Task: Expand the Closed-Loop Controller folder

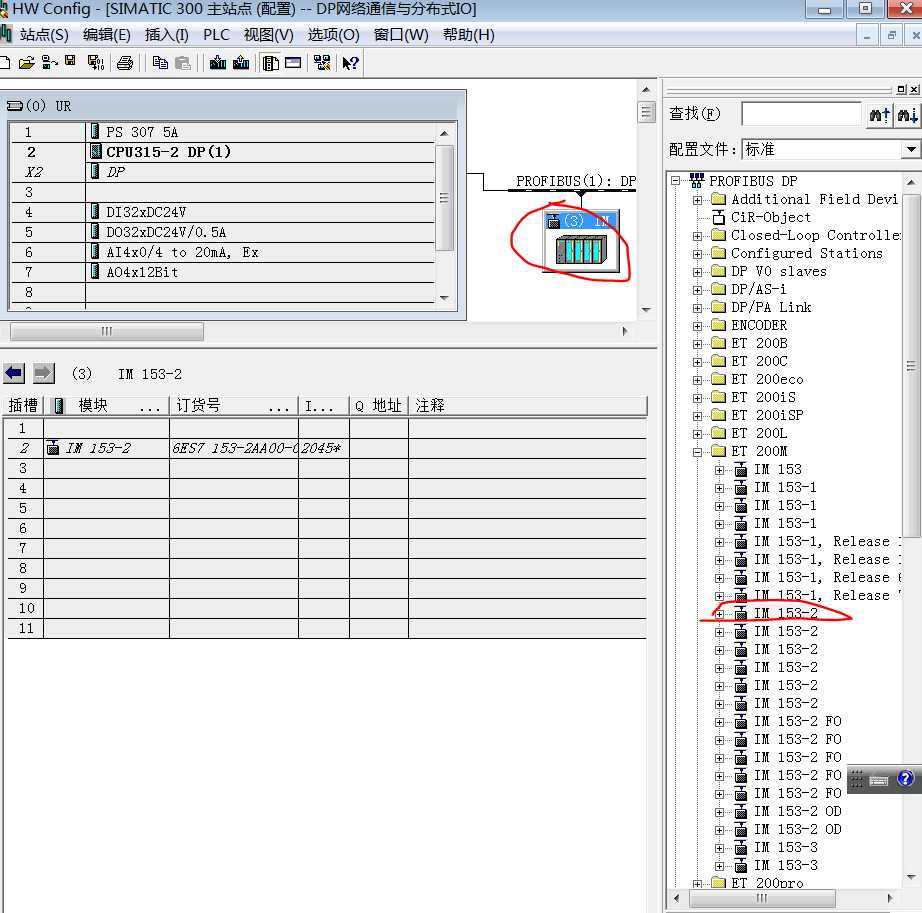Action: click(697, 236)
